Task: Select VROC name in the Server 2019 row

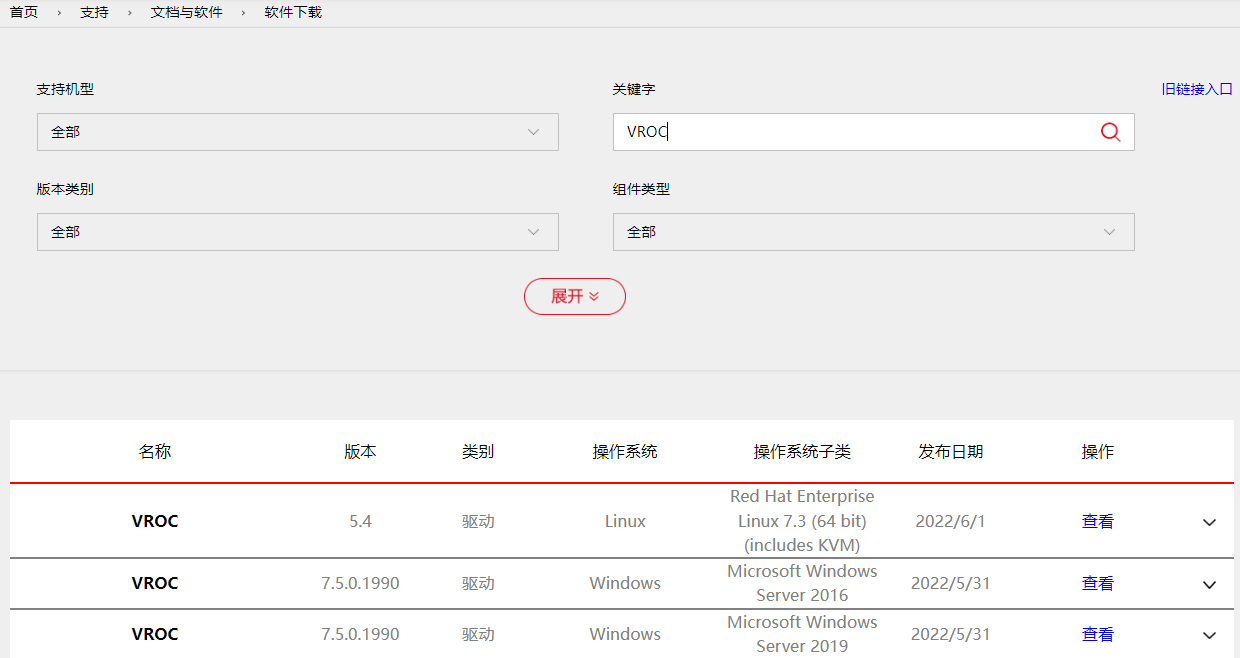Action: 155,634
